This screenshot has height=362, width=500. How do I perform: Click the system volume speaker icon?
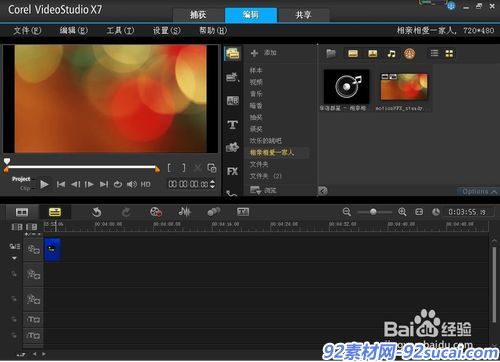coord(132,184)
